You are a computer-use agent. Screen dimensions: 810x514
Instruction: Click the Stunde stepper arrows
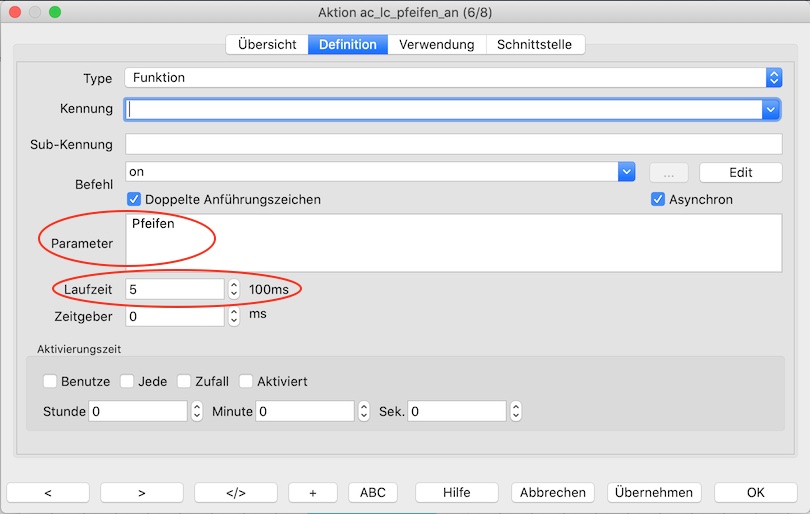tap(196, 411)
